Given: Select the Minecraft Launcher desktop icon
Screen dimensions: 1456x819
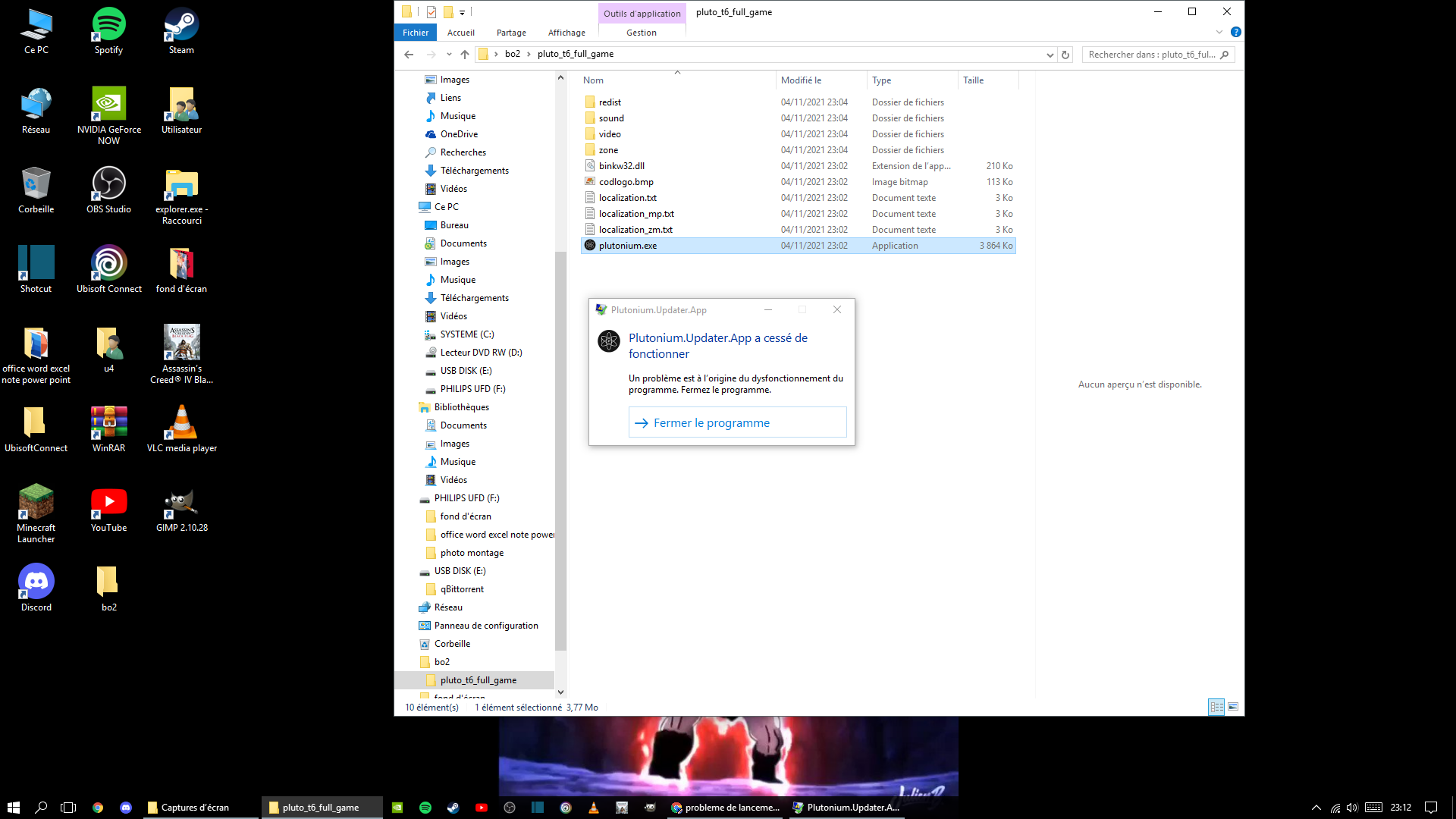Looking at the screenshot, I should [x=36, y=513].
